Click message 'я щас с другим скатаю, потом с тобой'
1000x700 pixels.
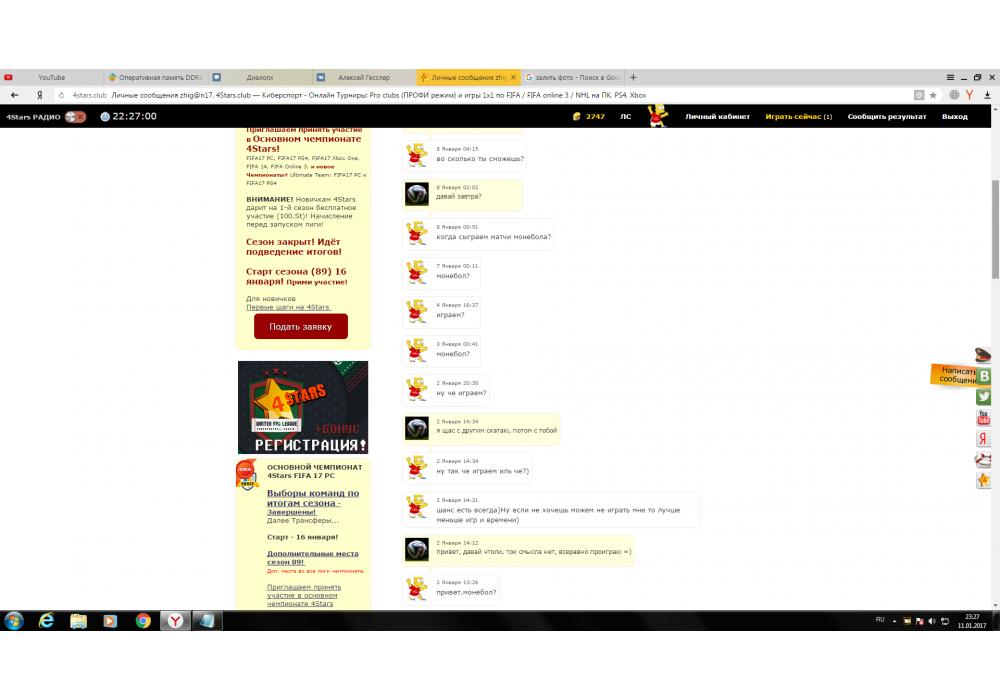497,430
